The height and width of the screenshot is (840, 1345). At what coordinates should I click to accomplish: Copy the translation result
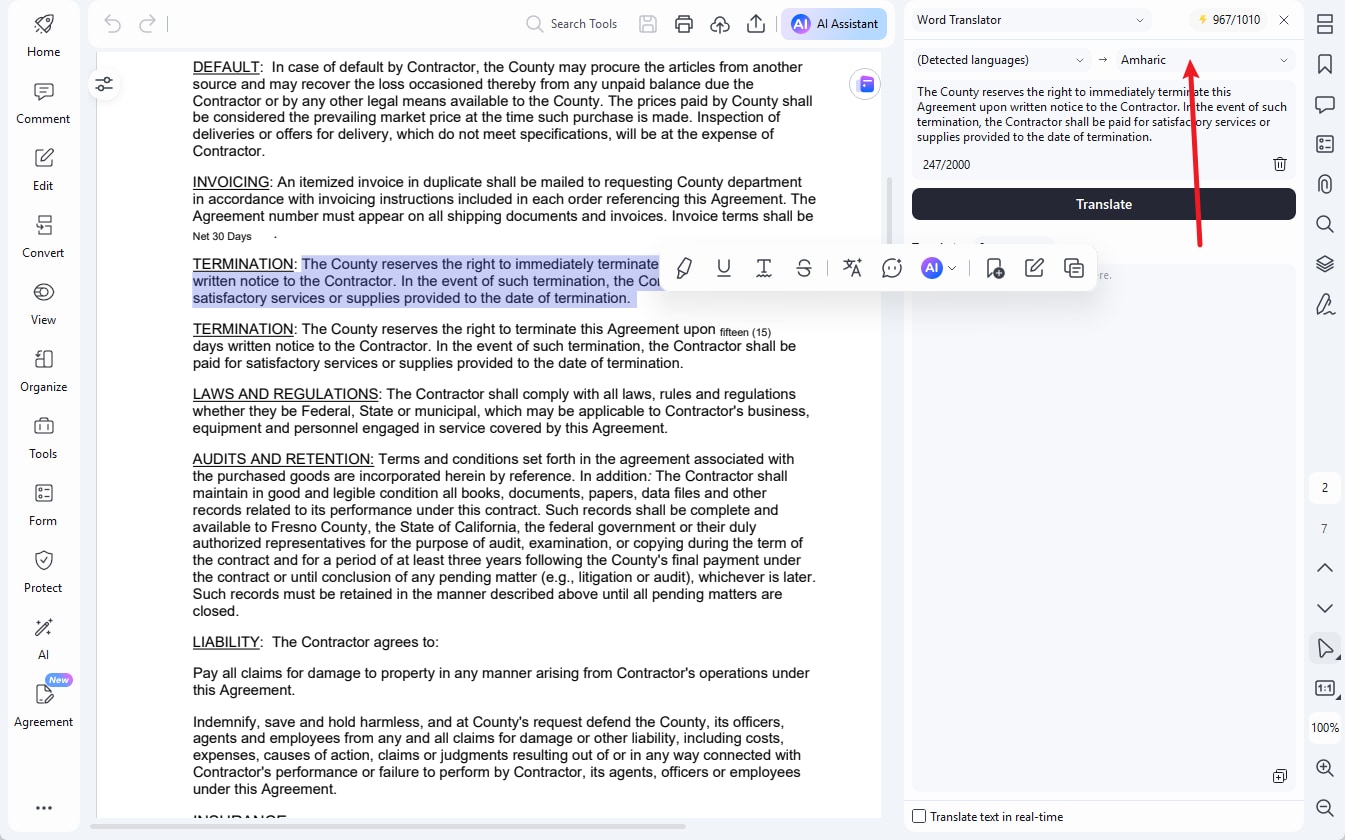point(1280,776)
